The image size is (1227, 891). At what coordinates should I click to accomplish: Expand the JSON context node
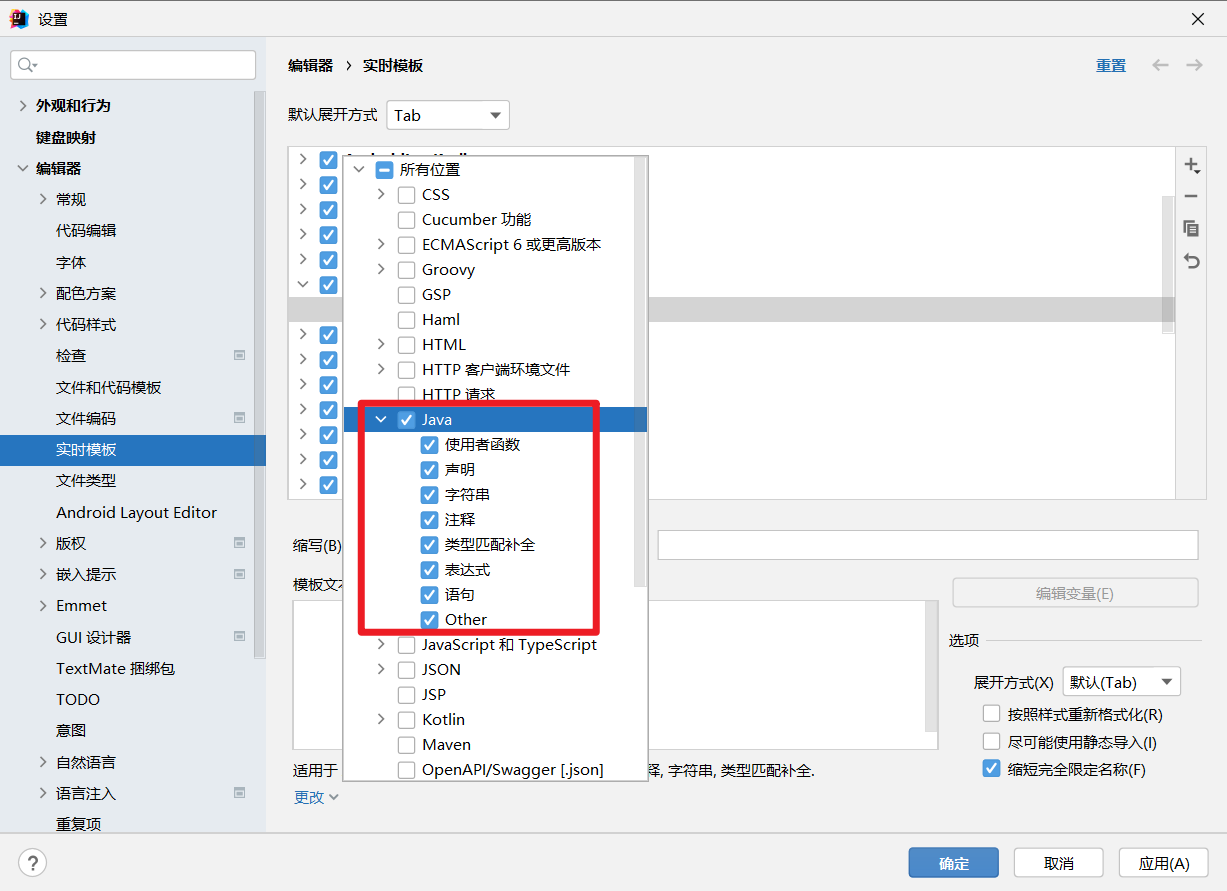click(x=381, y=670)
